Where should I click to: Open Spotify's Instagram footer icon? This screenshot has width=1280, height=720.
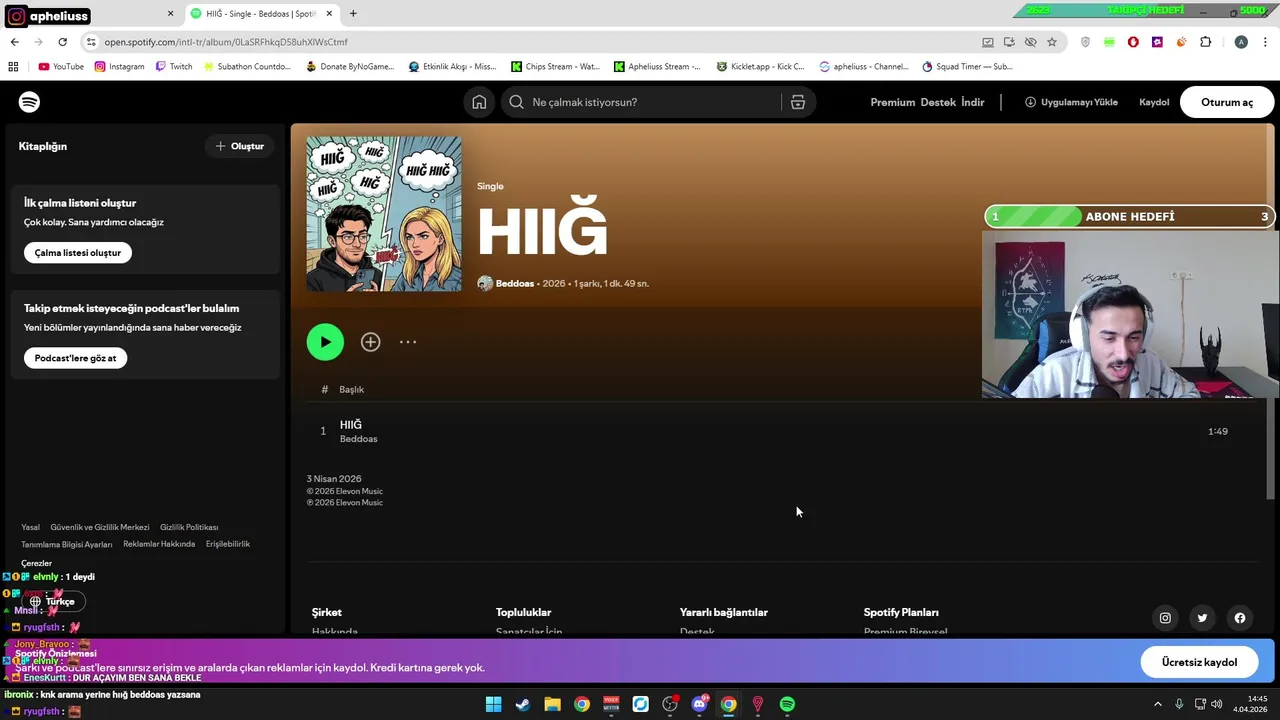pyautogui.click(x=1165, y=618)
